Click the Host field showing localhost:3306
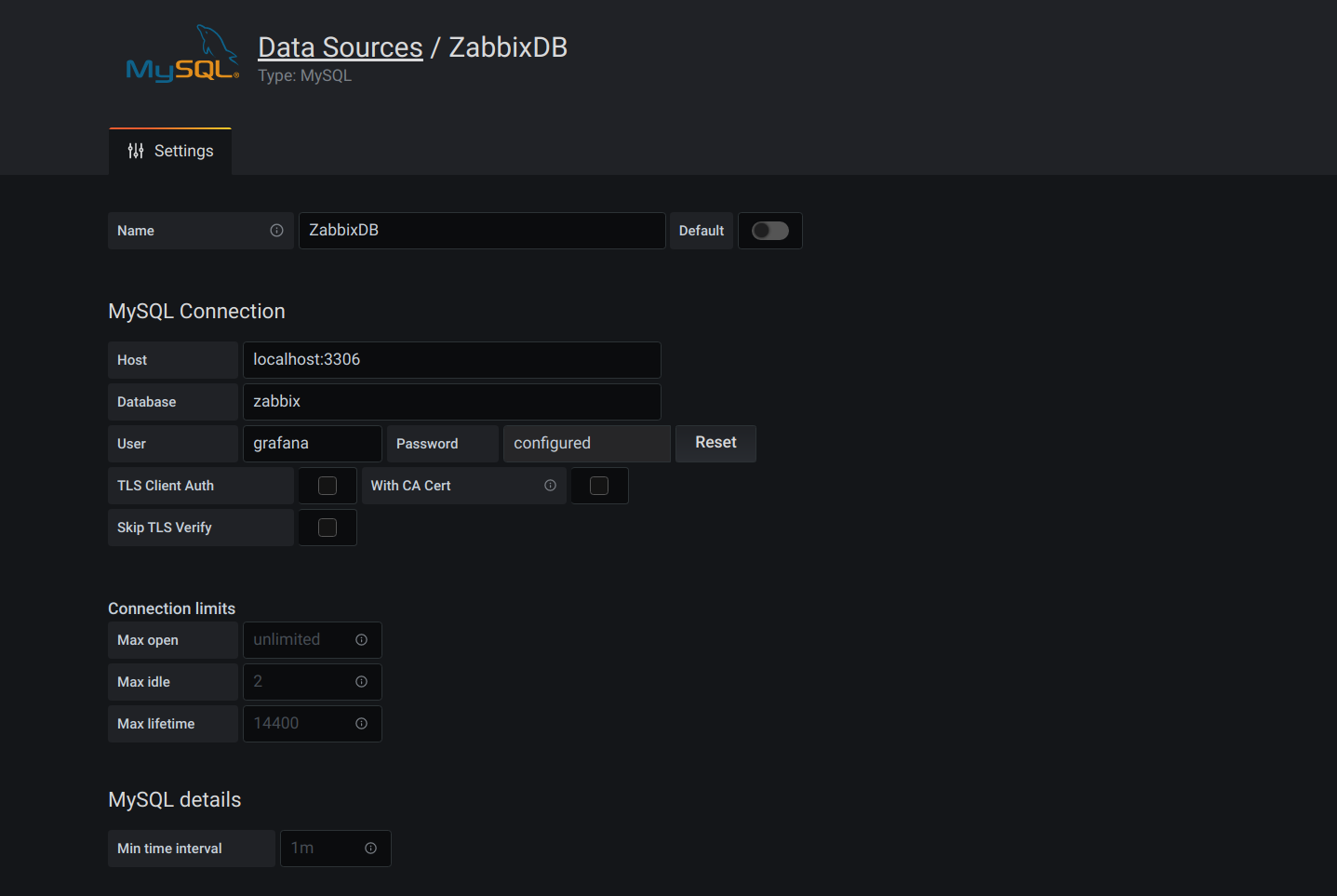This screenshot has height=896, width=1337. pos(451,359)
